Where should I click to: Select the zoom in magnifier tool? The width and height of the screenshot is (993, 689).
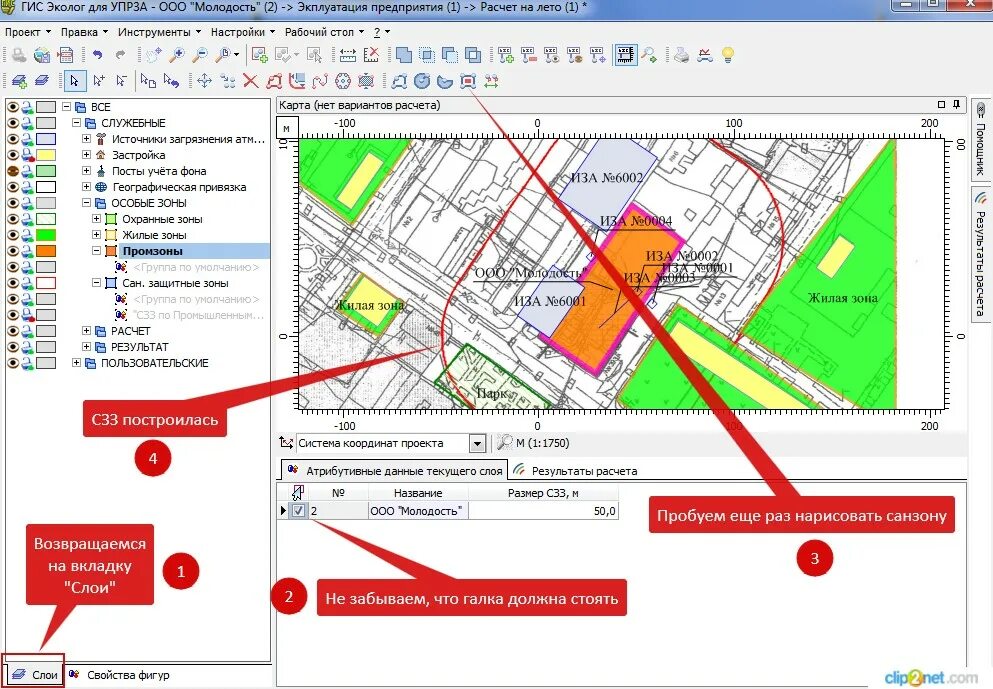tap(176, 55)
